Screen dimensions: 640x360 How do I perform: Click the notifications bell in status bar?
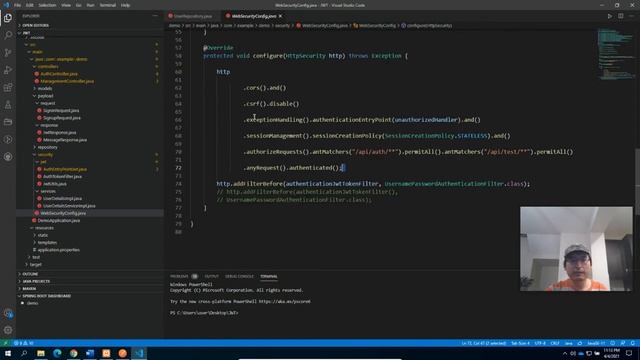pos(632,343)
